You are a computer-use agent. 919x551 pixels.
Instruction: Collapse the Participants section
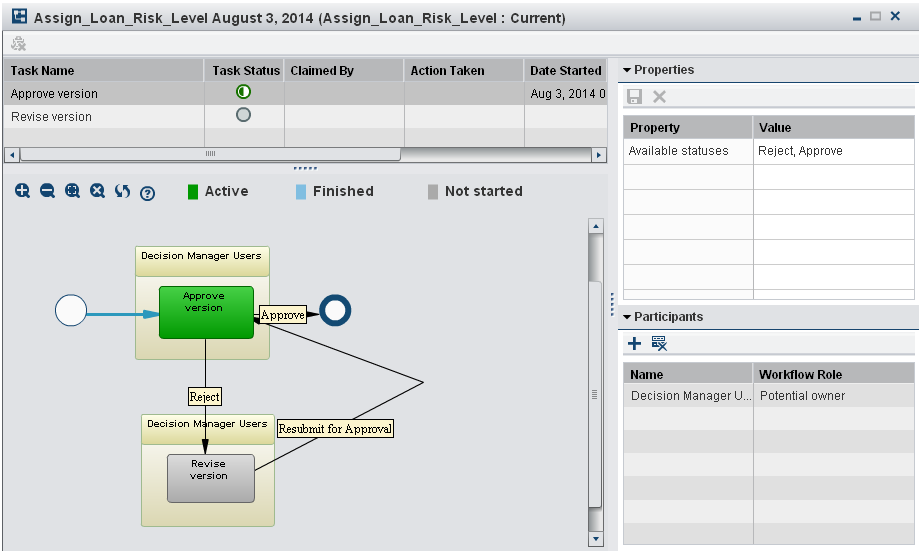point(627,317)
